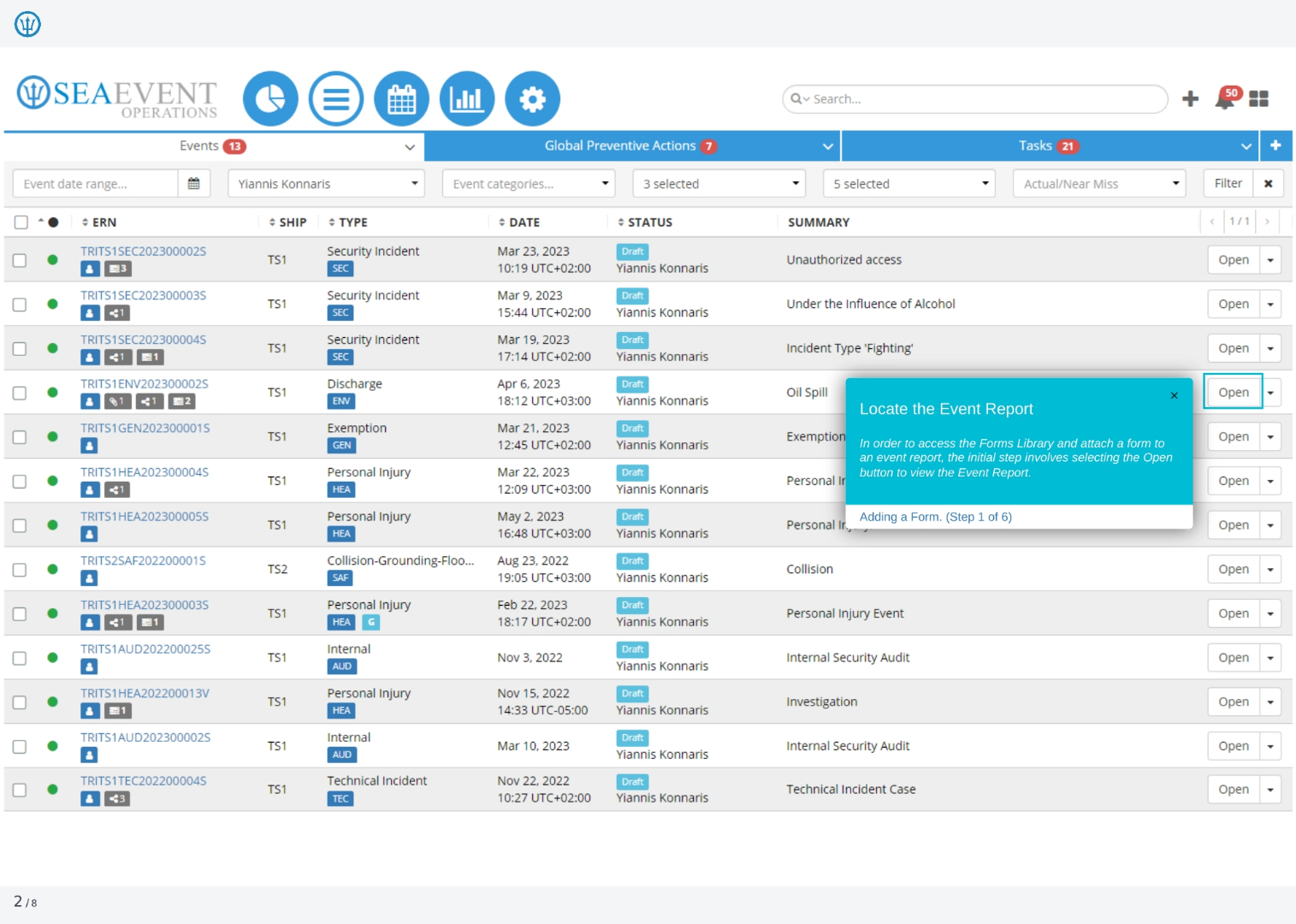Screen dimensions: 1296x924
Task: Open the Investigation event row
Action: coord(1233,702)
